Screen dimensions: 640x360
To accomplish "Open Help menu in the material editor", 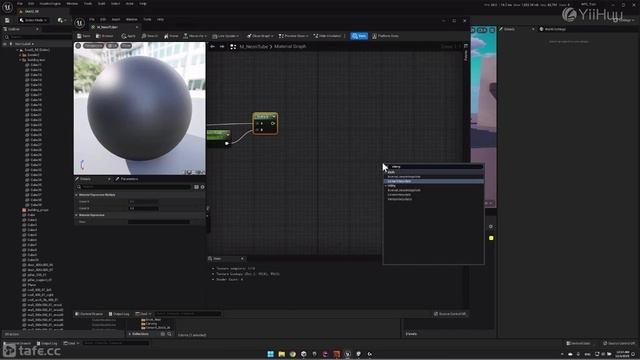I will (160, 19).
